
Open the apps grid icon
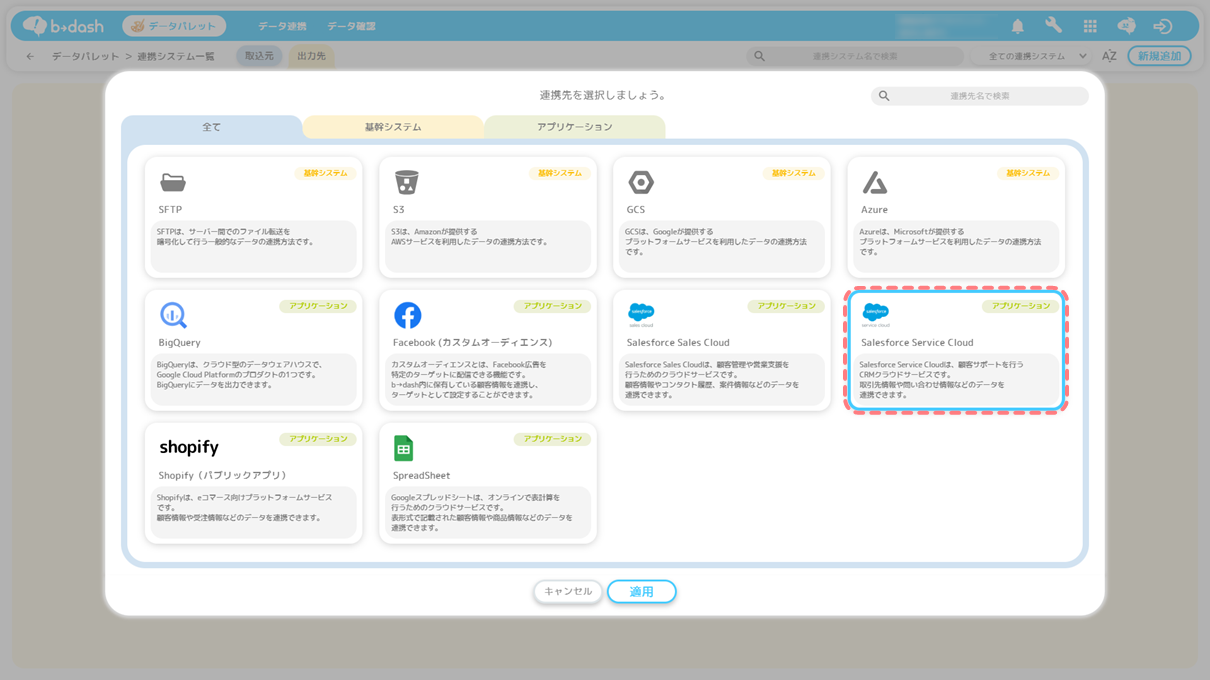[x=1090, y=26]
